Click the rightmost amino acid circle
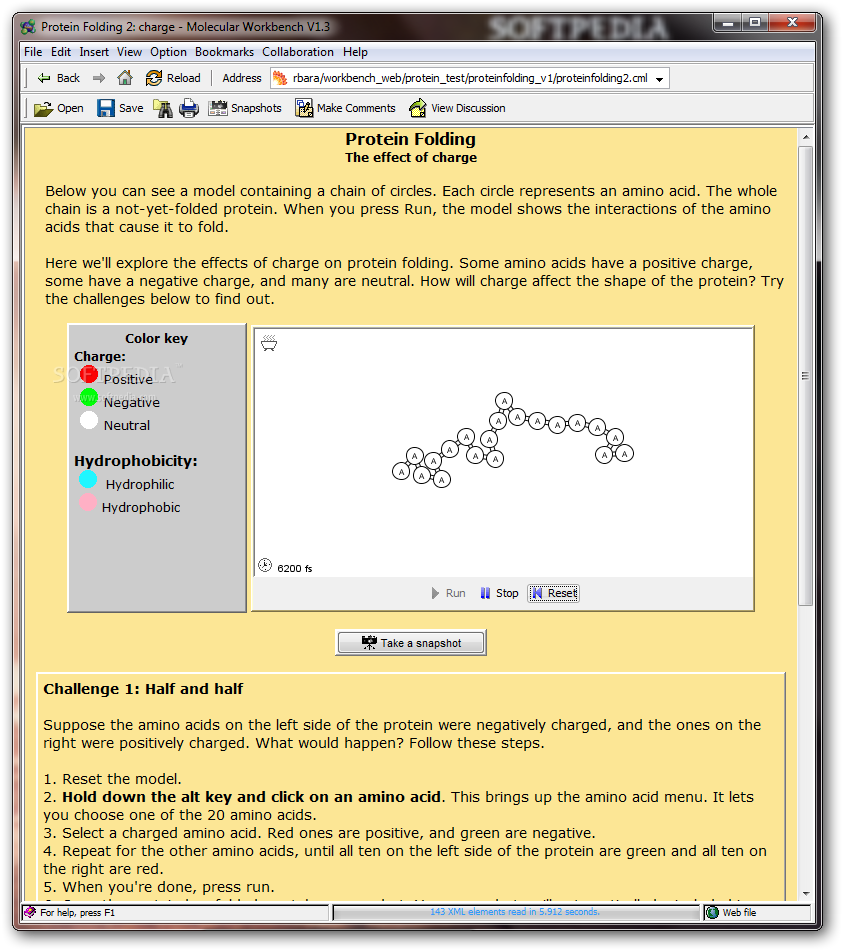This screenshot has height=951, width=843. pyautogui.click(x=624, y=453)
